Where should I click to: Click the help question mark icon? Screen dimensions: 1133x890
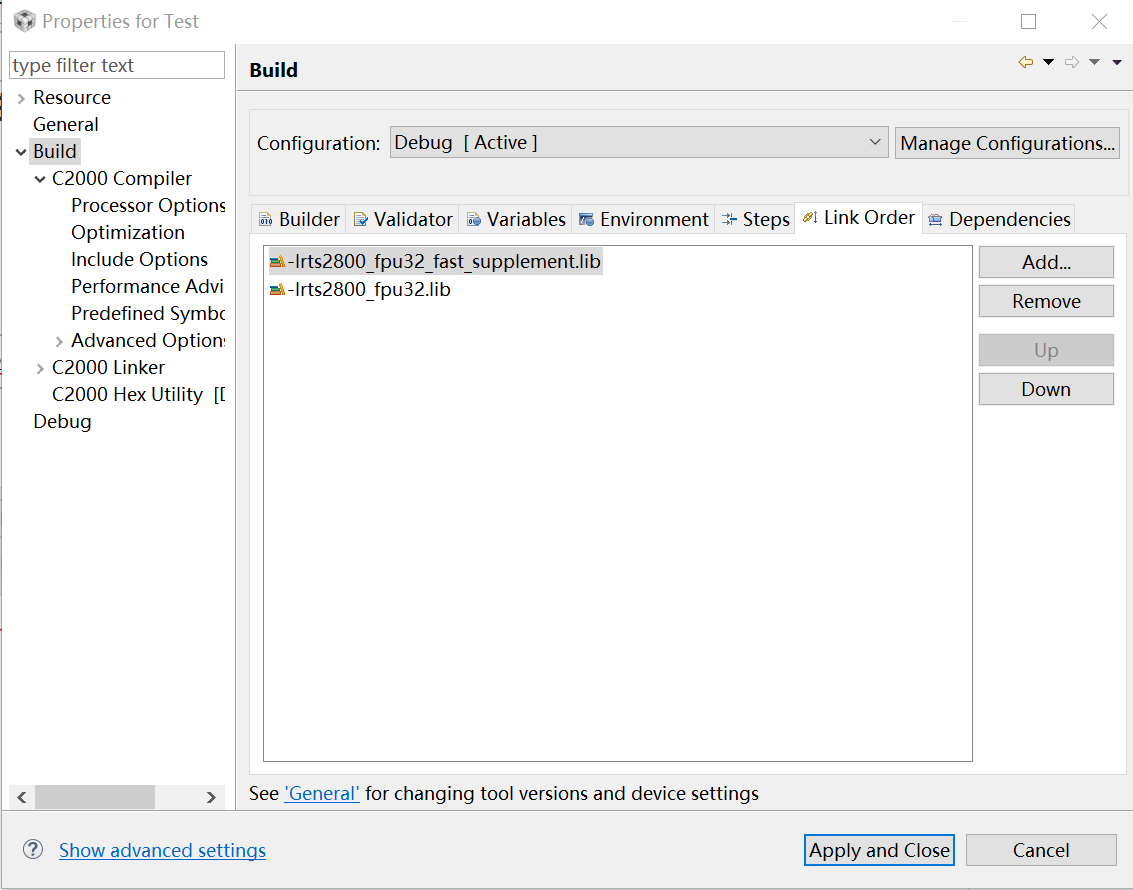pos(33,850)
